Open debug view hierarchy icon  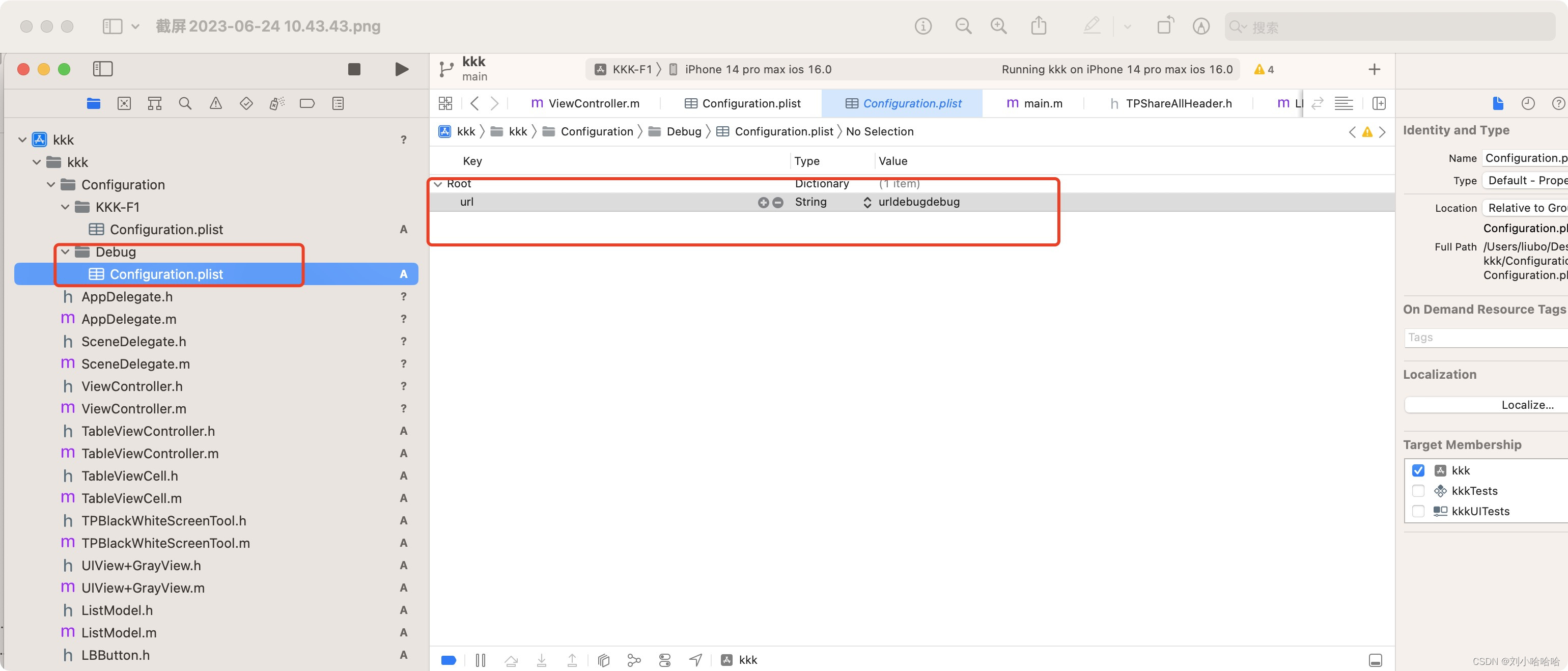pyautogui.click(x=603, y=660)
